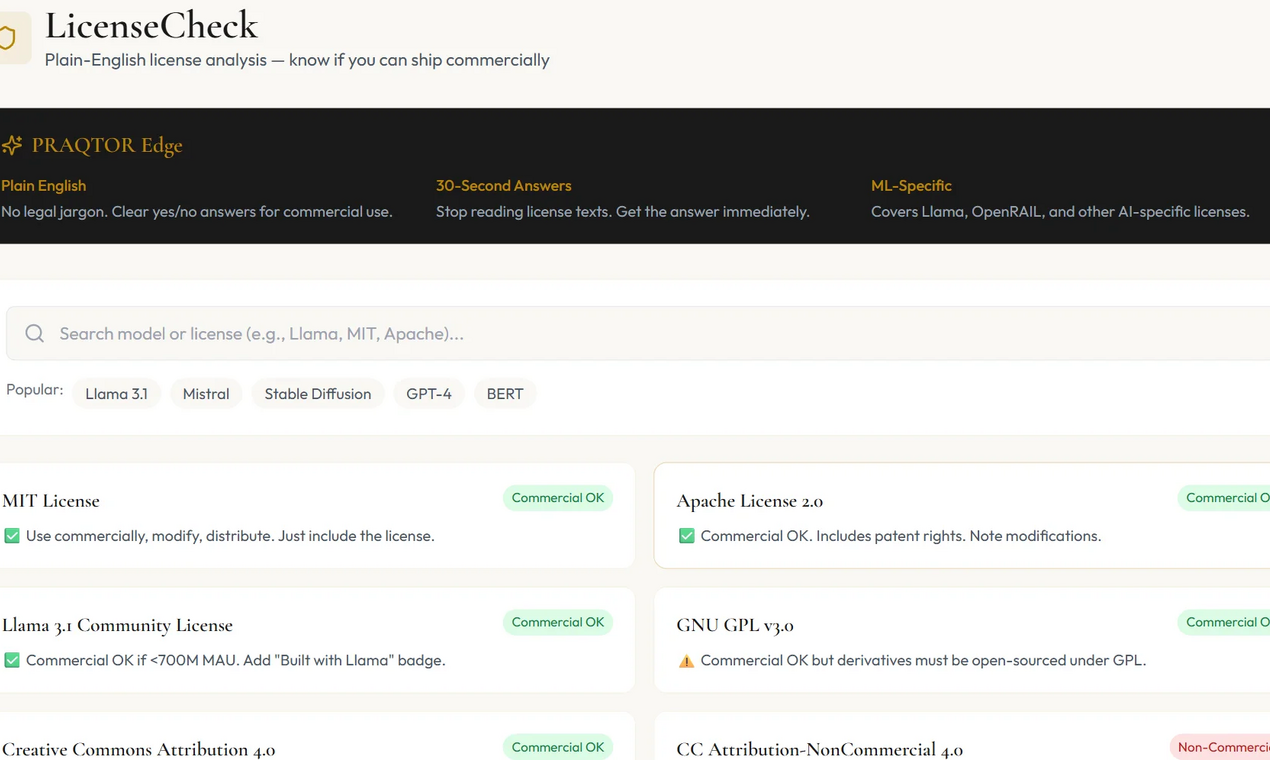Screen dimensions: 1270x760
Task: Select the Mistral popular chip
Action: (206, 393)
